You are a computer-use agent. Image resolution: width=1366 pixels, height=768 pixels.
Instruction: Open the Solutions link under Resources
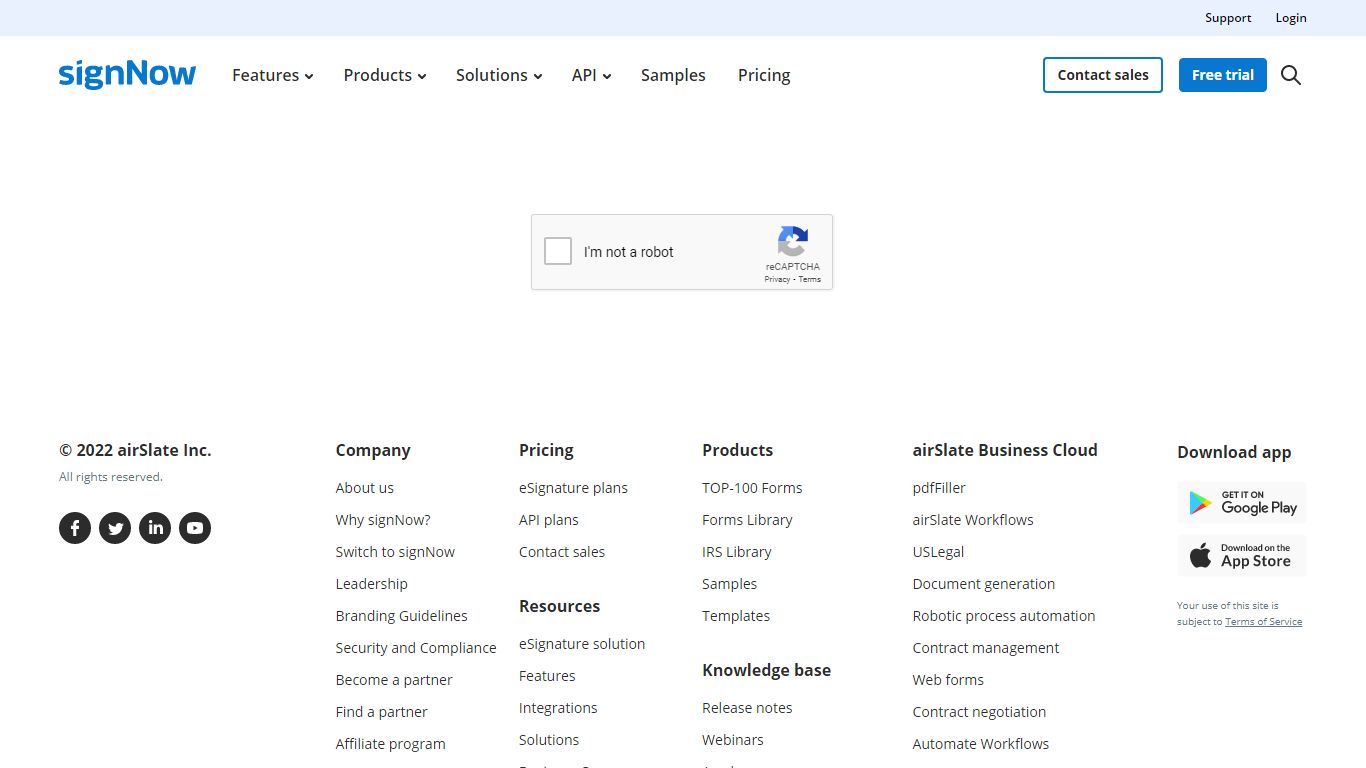(x=549, y=740)
